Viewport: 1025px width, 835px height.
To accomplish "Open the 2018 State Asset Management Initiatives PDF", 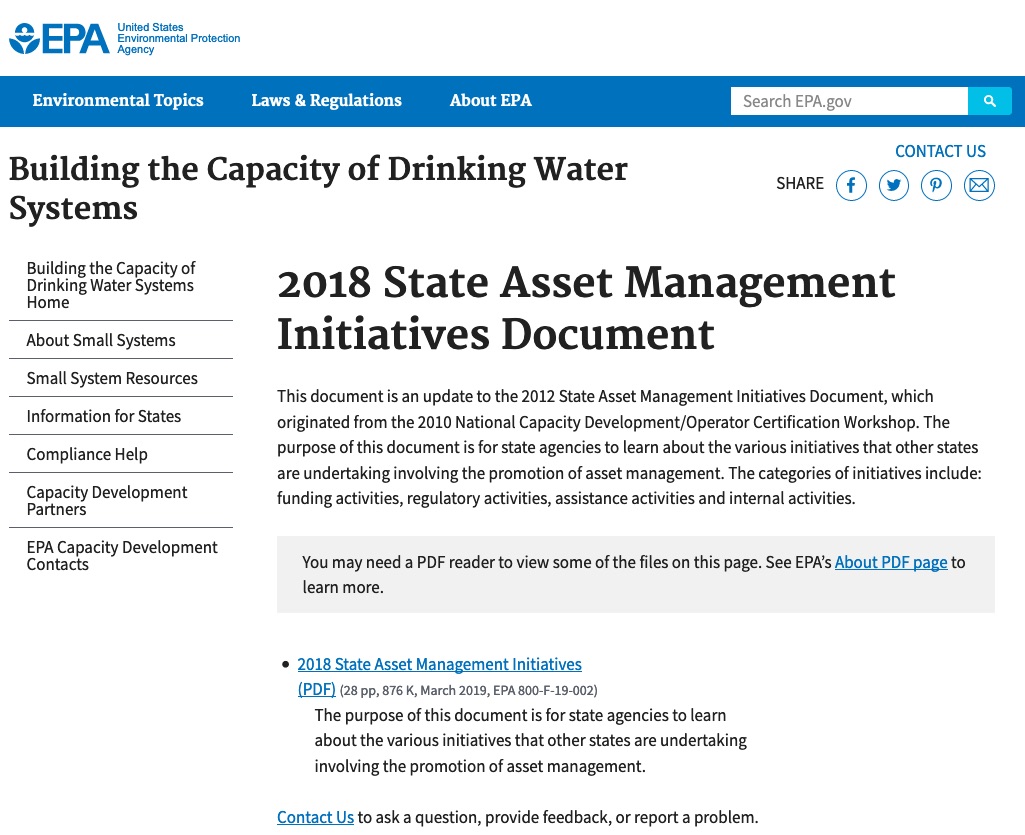I will pyautogui.click(x=439, y=664).
